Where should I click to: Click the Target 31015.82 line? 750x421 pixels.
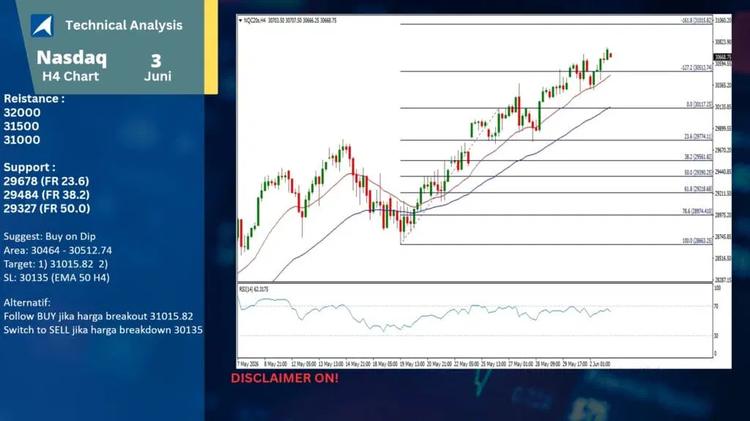pos(55,264)
